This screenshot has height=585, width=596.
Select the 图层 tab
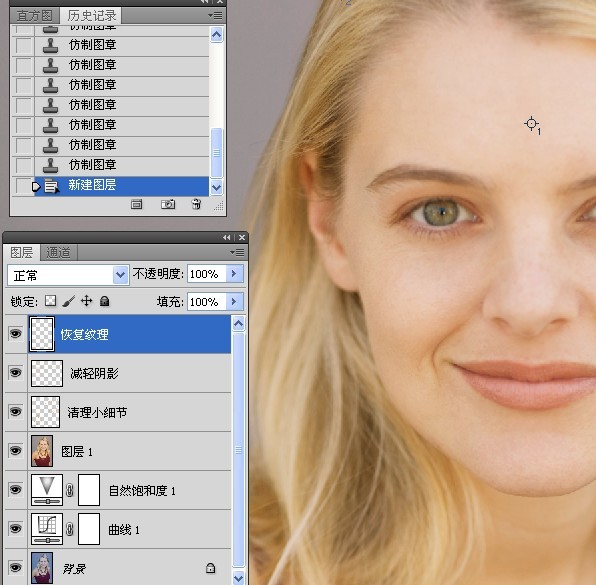[22, 252]
